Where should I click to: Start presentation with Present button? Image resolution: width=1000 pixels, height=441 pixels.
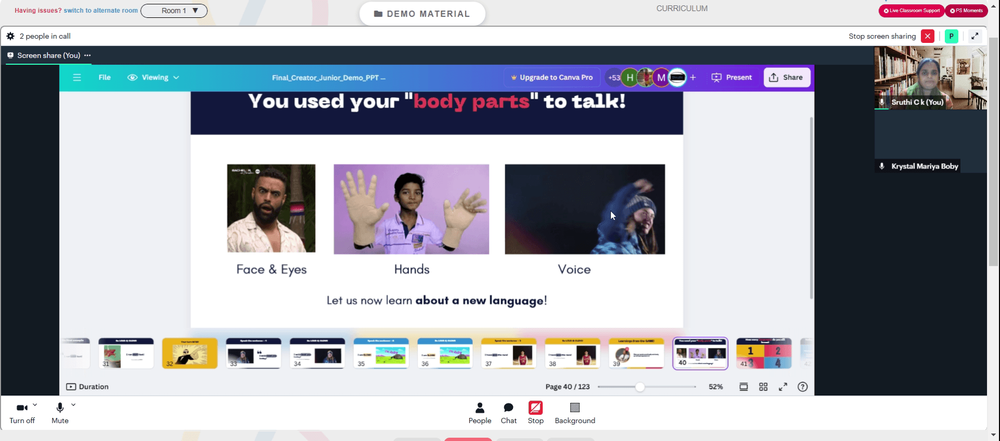pyautogui.click(x=732, y=78)
